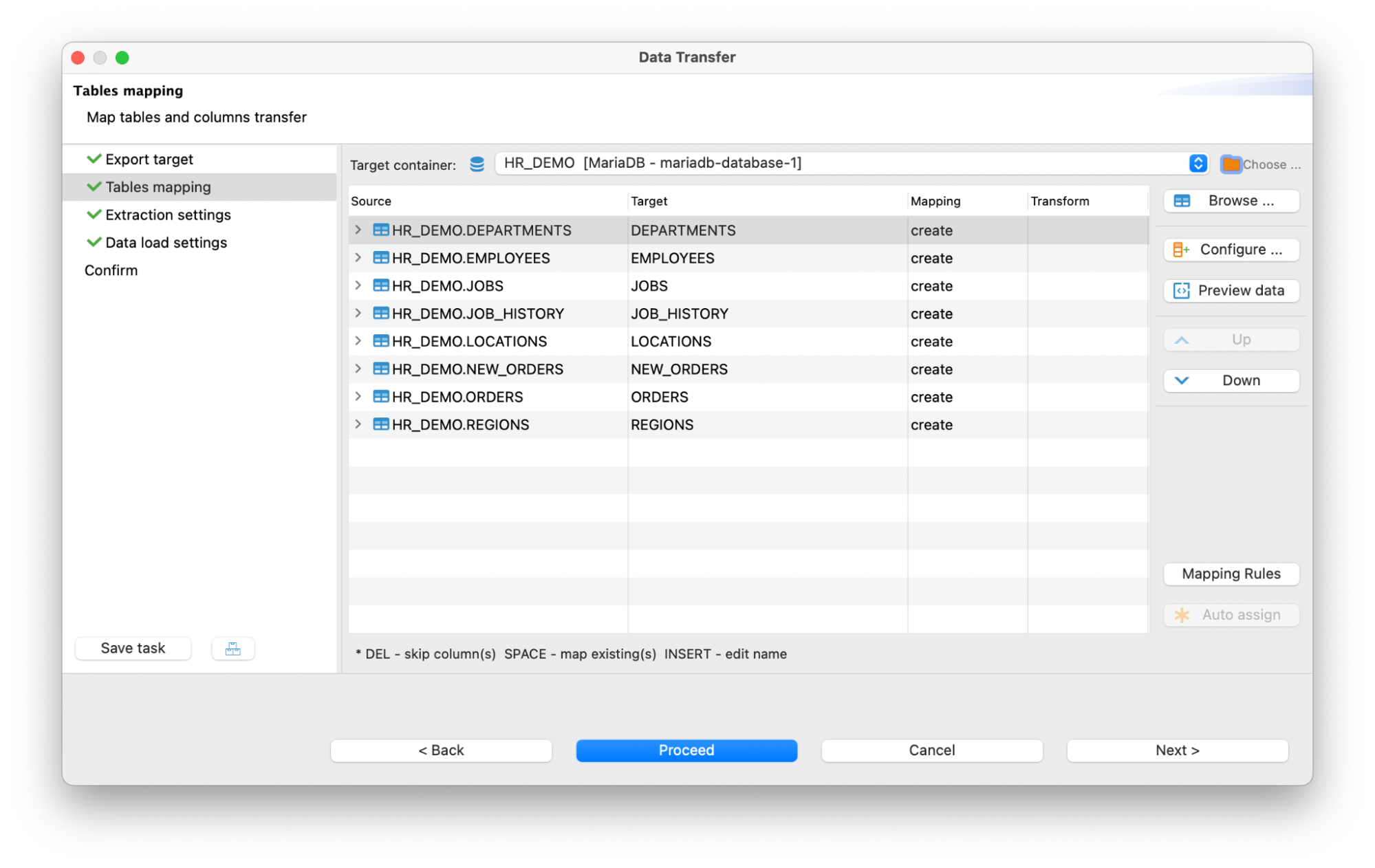Open Mapping Rules
The height and width of the screenshot is (868, 1375).
(x=1231, y=574)
